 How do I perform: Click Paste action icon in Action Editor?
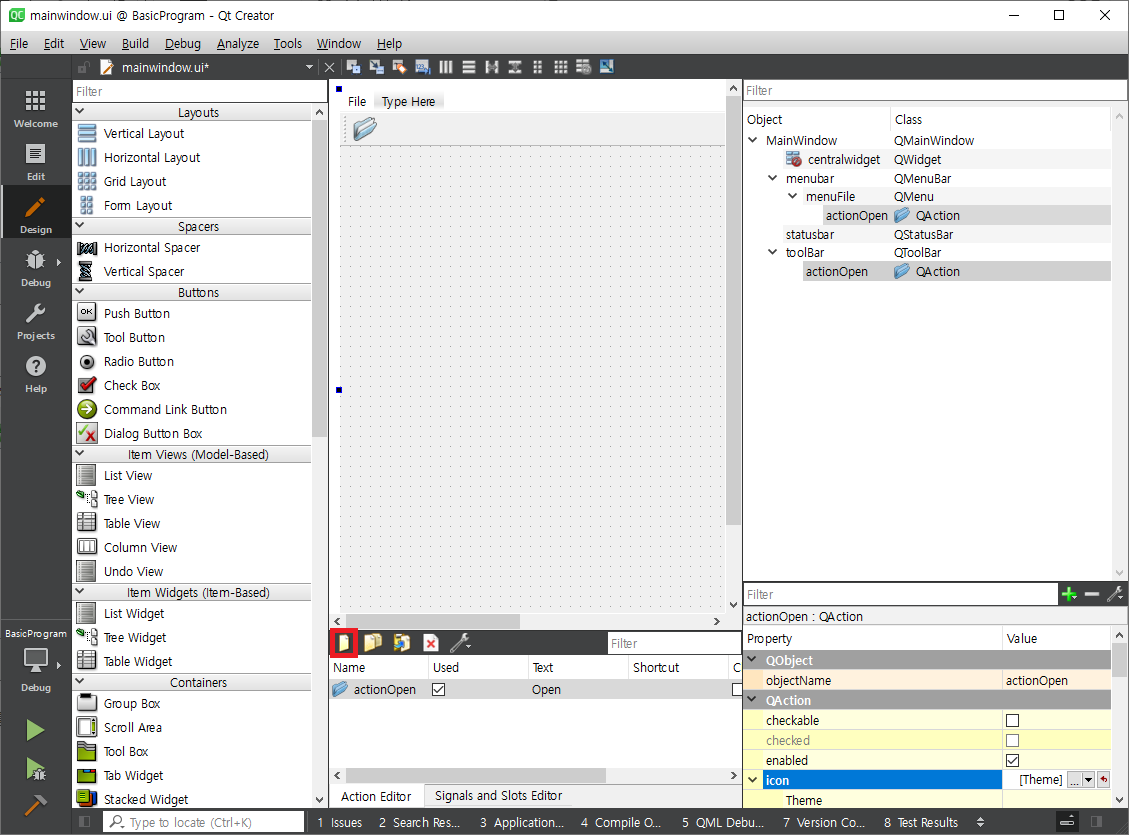(x=402, y=643)
